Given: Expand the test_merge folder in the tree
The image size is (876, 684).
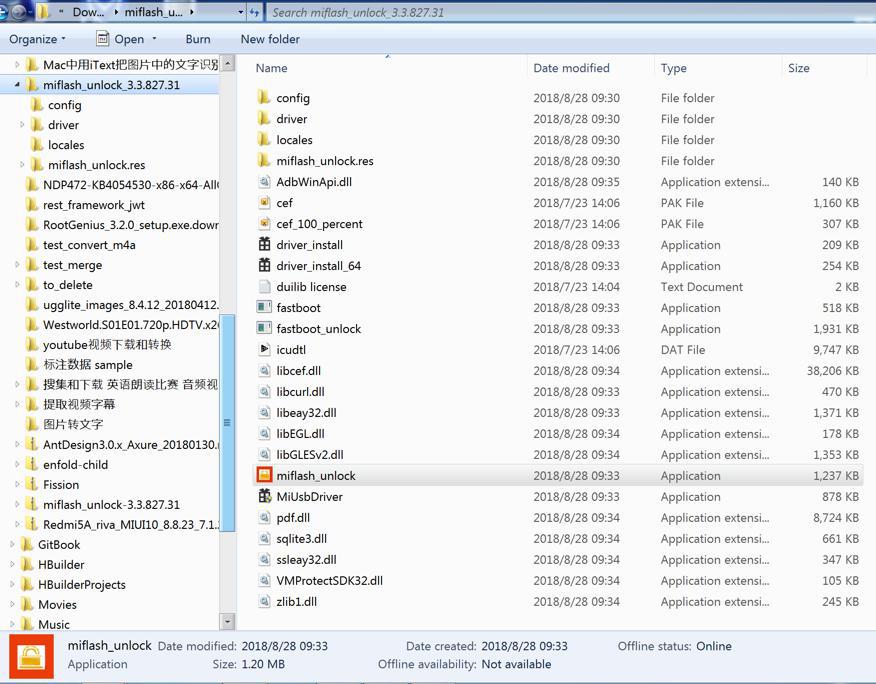Looking at the screenshot, I should click(17, 265).
